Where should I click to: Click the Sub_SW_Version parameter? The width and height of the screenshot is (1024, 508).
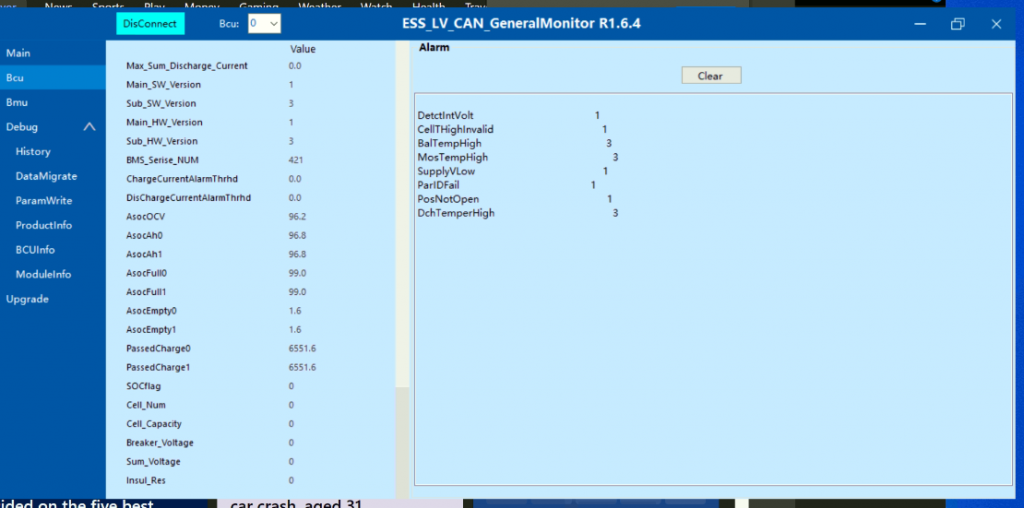161,104
